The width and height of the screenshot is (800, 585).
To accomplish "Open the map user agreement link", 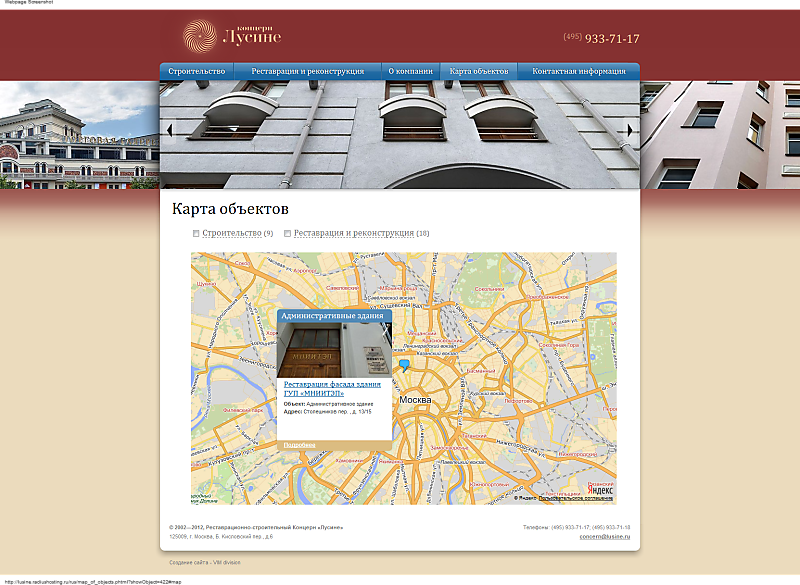I will (x=576, y=498).
